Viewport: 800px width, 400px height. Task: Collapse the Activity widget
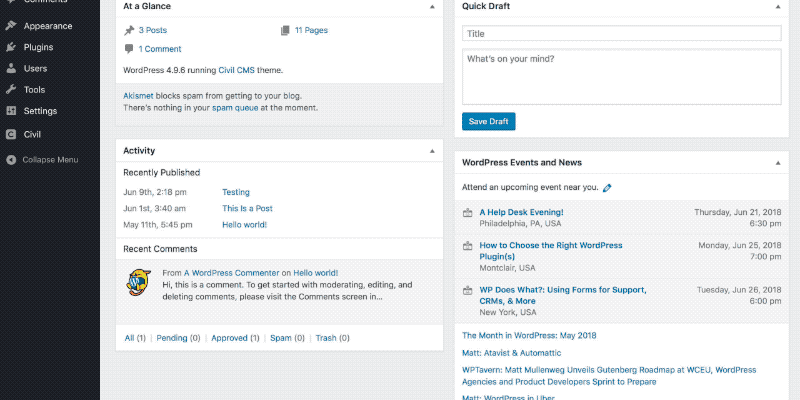point(432,151)
